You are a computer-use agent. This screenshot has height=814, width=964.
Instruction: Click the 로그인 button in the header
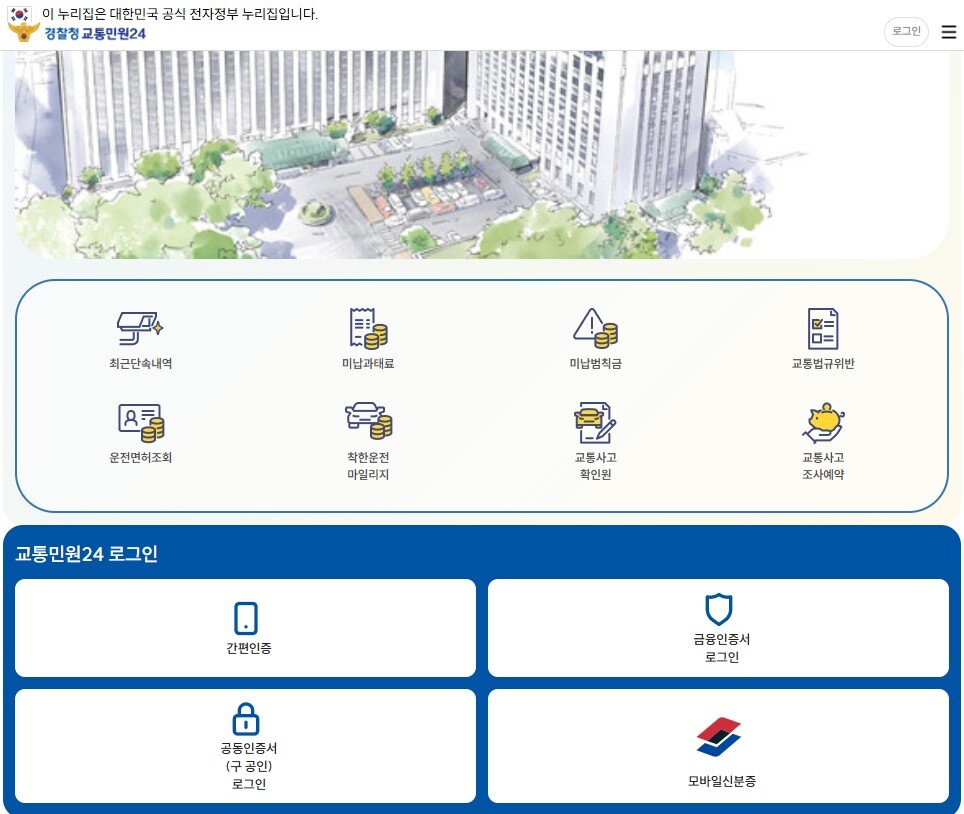(906, 32)
